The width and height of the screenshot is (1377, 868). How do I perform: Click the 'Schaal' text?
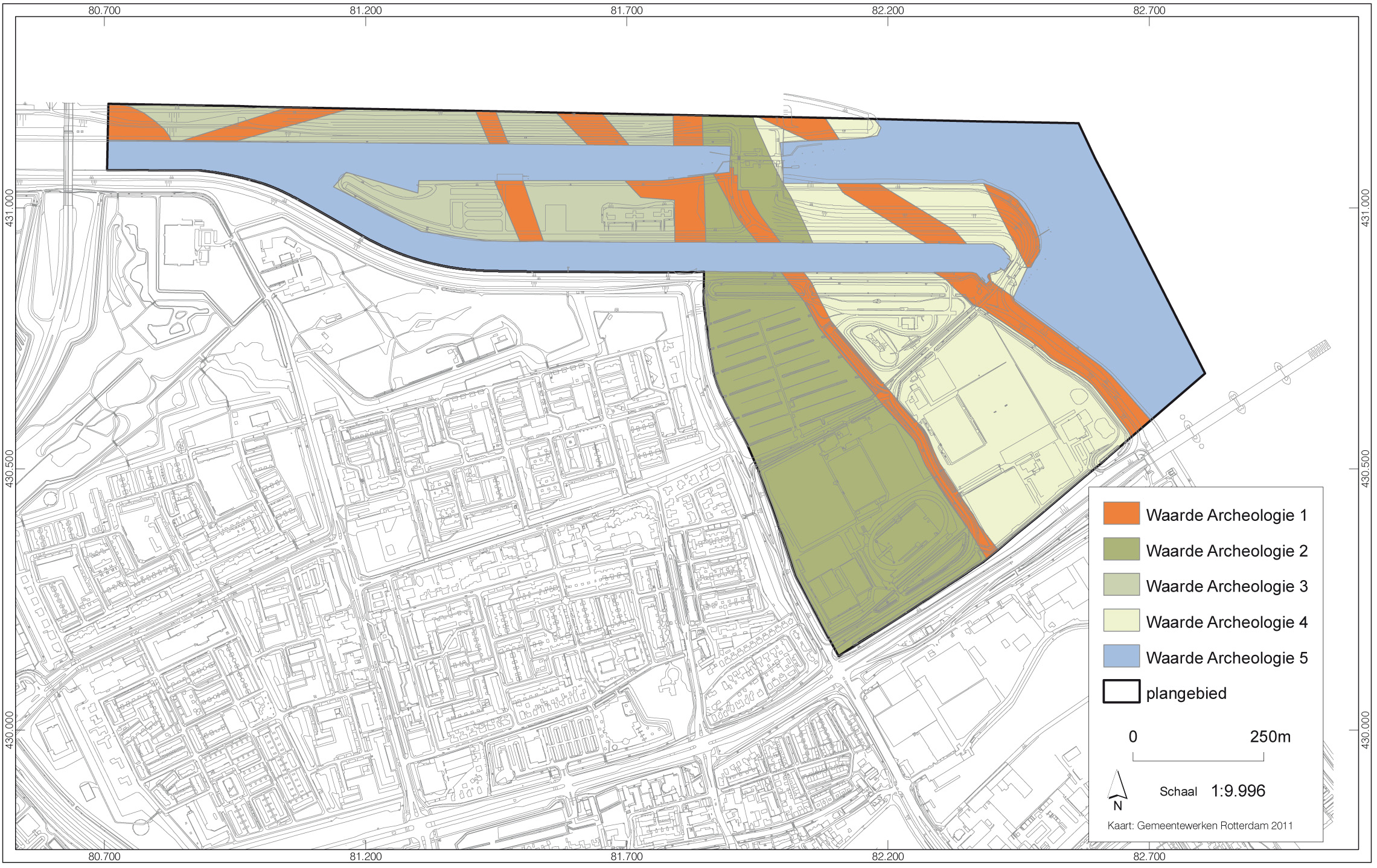(1178, 792)
